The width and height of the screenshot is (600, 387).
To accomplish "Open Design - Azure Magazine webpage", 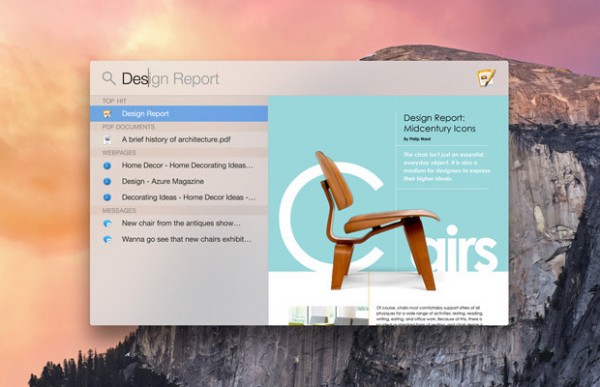I will 179,181.
